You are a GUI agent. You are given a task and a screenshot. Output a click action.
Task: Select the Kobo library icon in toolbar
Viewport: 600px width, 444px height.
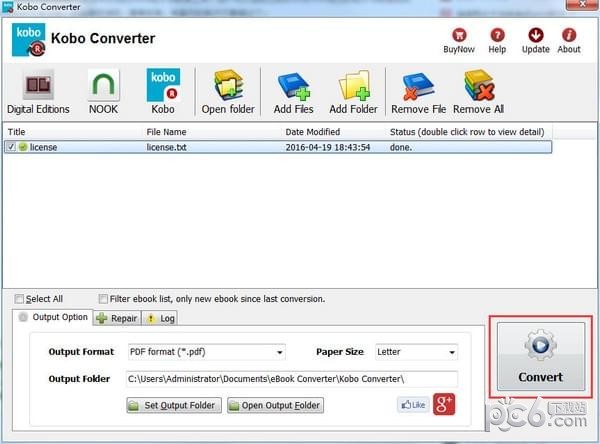[x=163, y=85]
